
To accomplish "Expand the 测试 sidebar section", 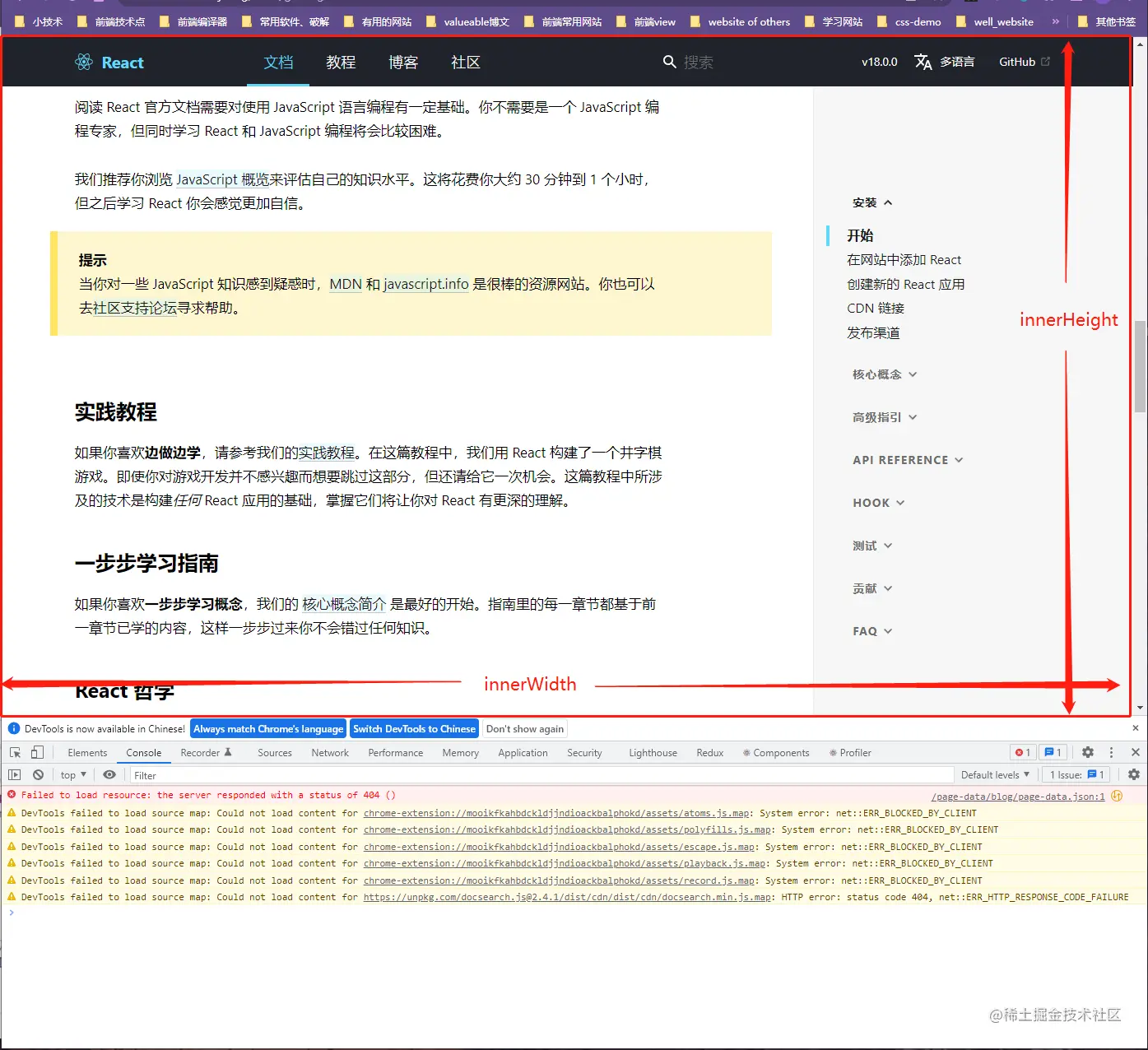I will click(872, 546).
